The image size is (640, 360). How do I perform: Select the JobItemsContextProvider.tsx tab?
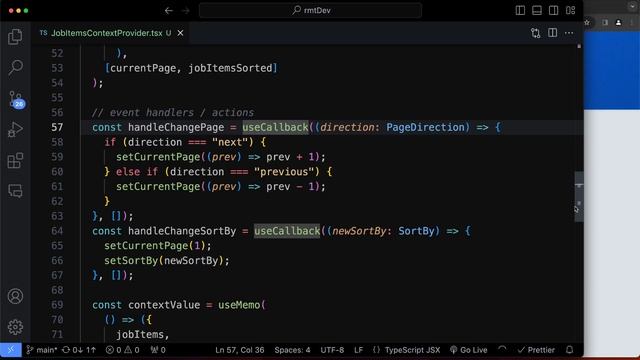(x=107, y=33)
